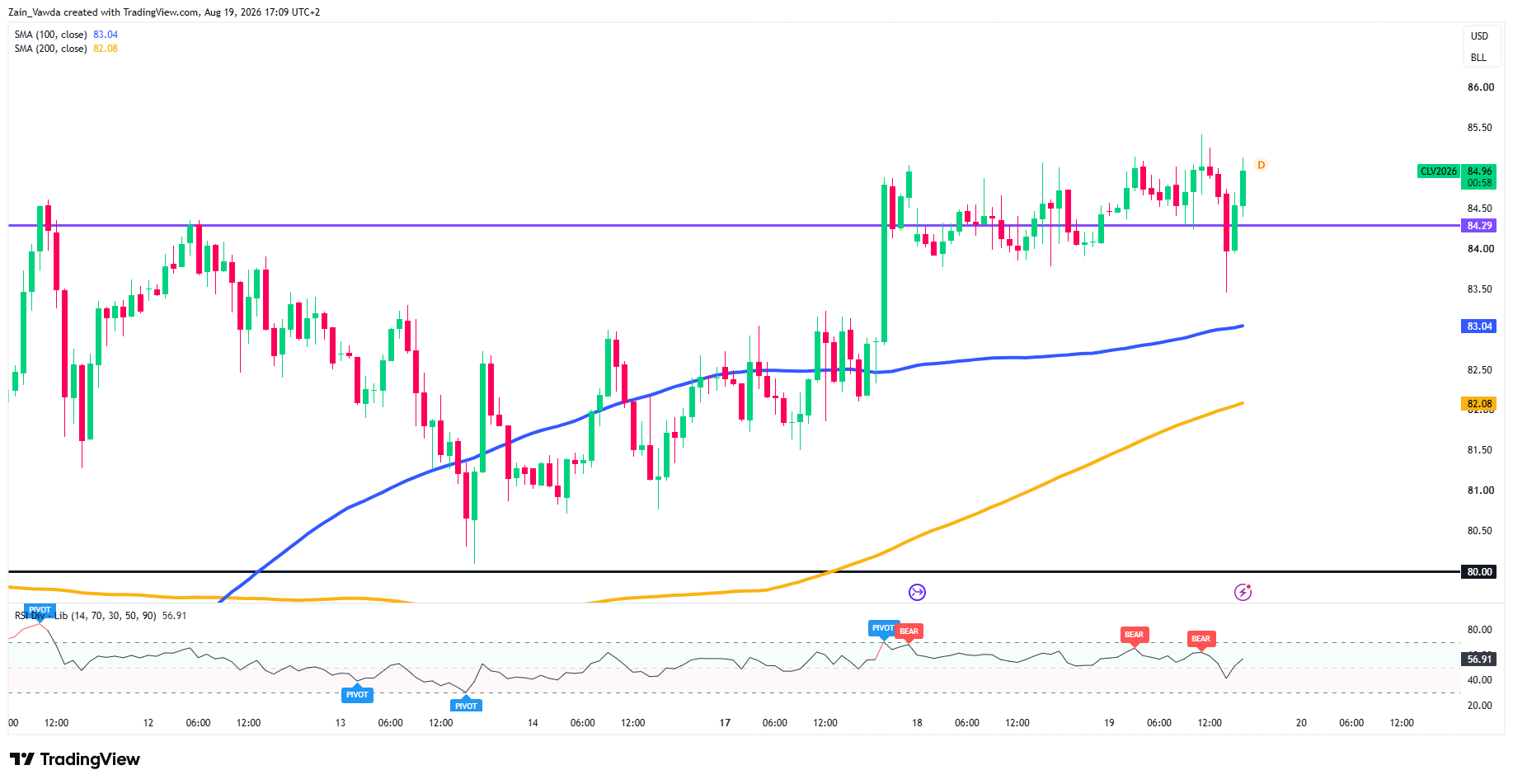Click the Zain_Vawda created with TradingView.com header

click(164, 12)
